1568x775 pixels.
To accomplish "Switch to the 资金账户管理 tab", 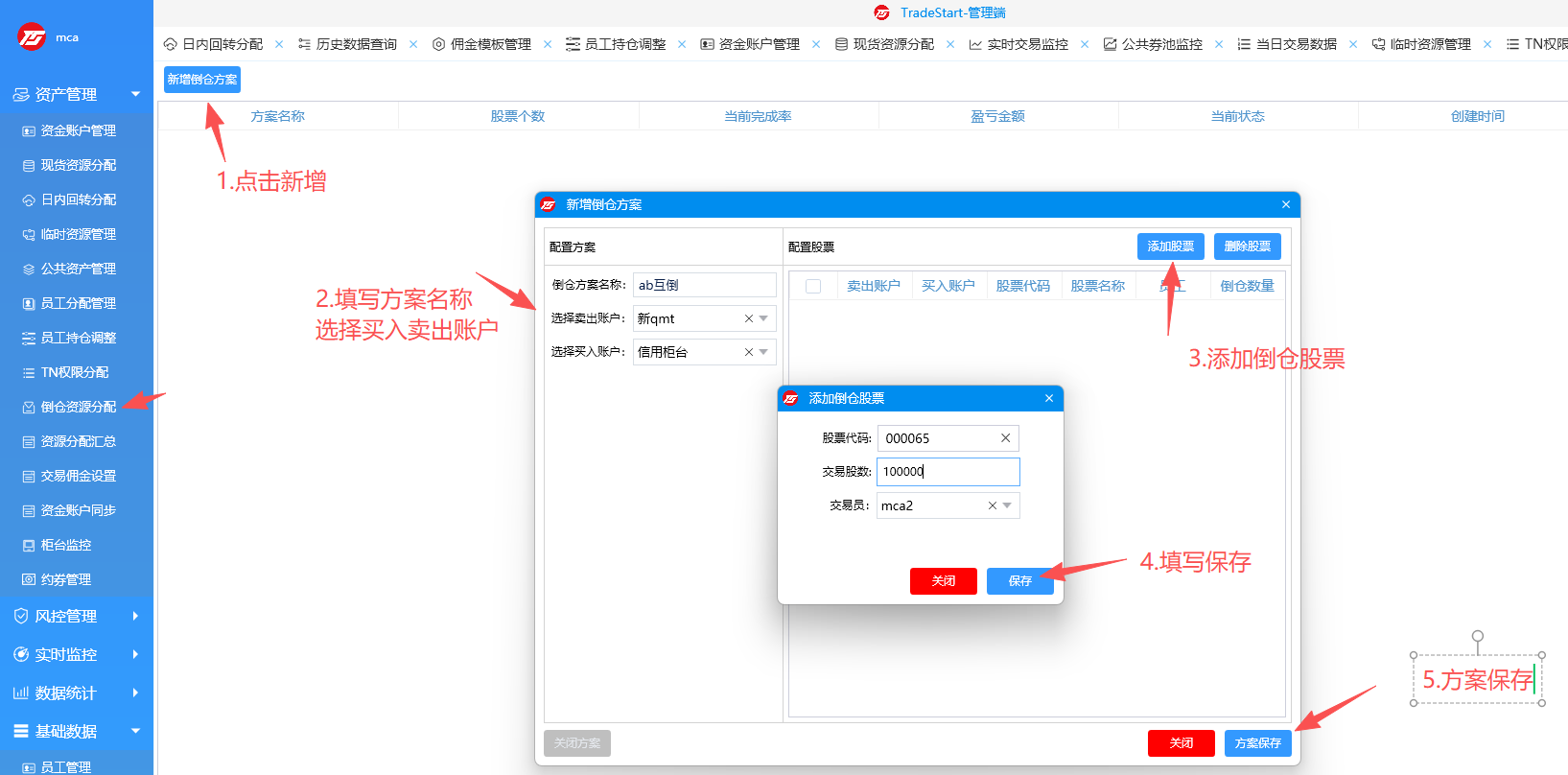I will click(750, 44).
